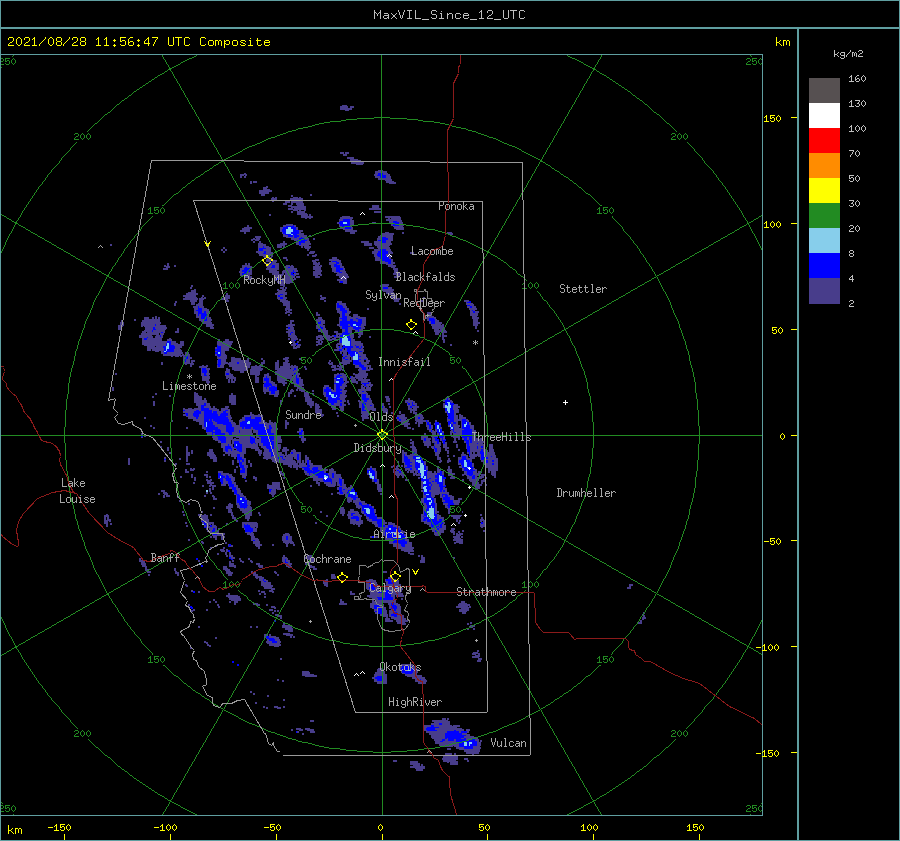Click the Okotoks label
Image resolution: width=900 pixels, height=841 pixels.
point(400,667)
